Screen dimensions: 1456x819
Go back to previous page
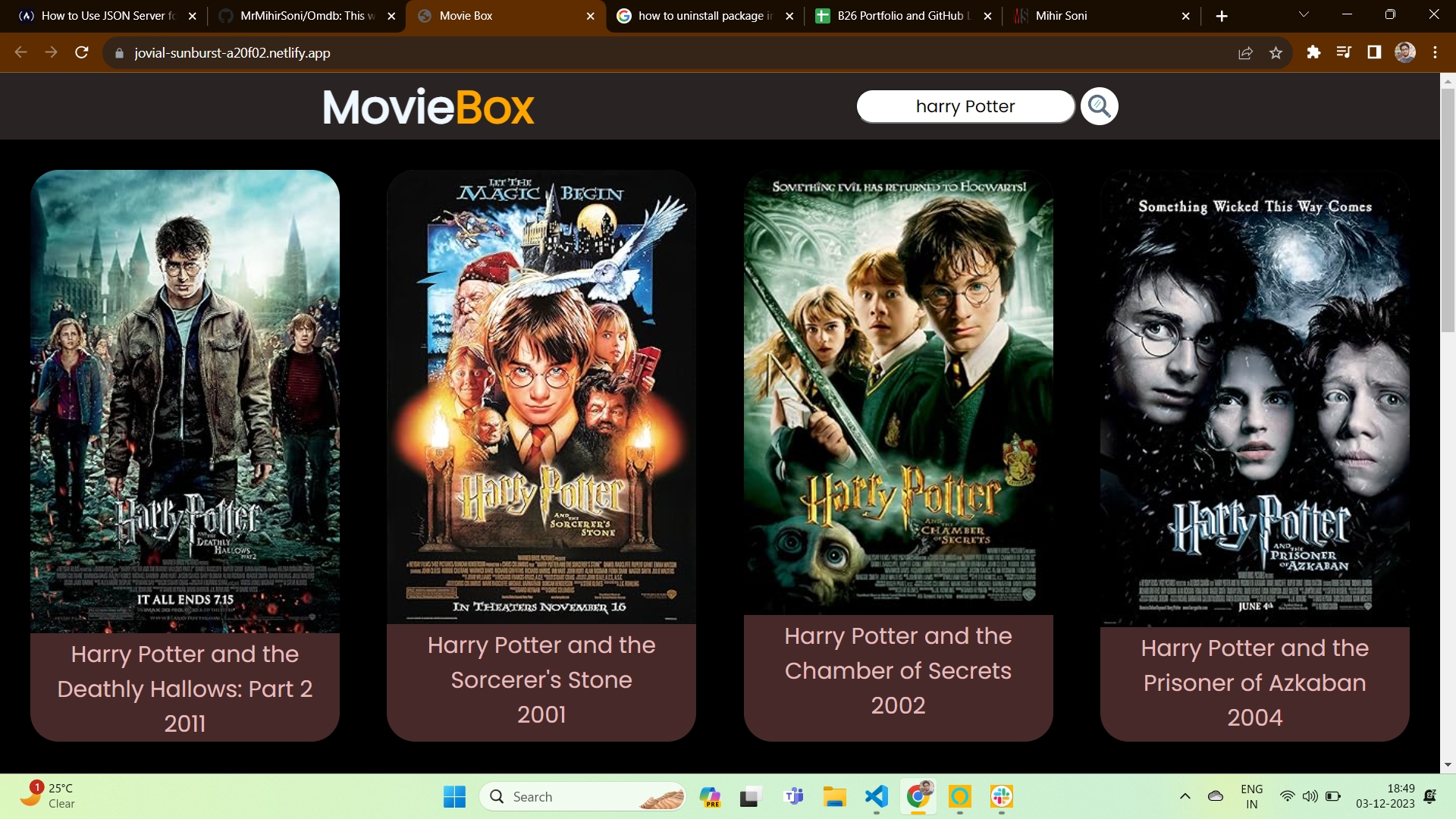20,52
